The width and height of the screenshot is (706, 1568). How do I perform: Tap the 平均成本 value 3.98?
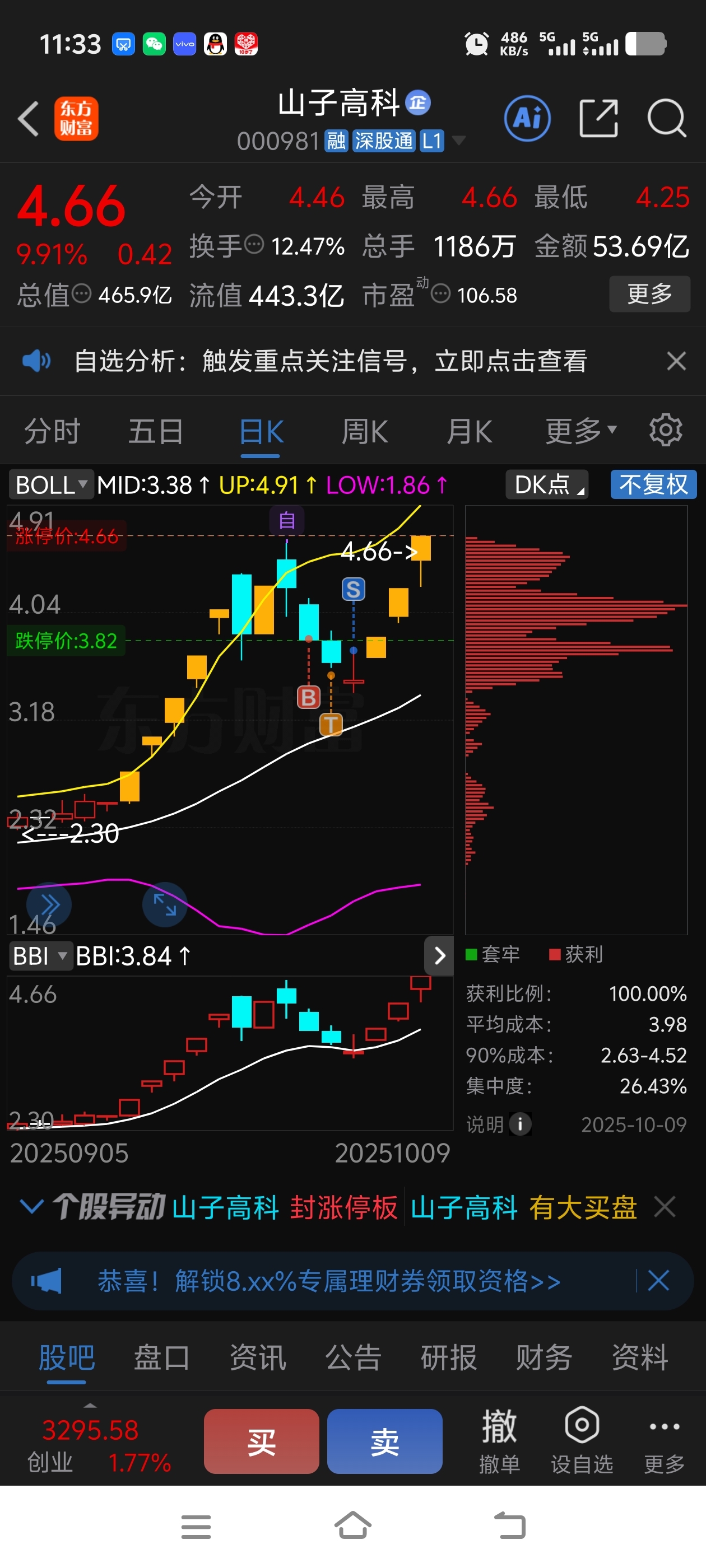point(668,1024)
